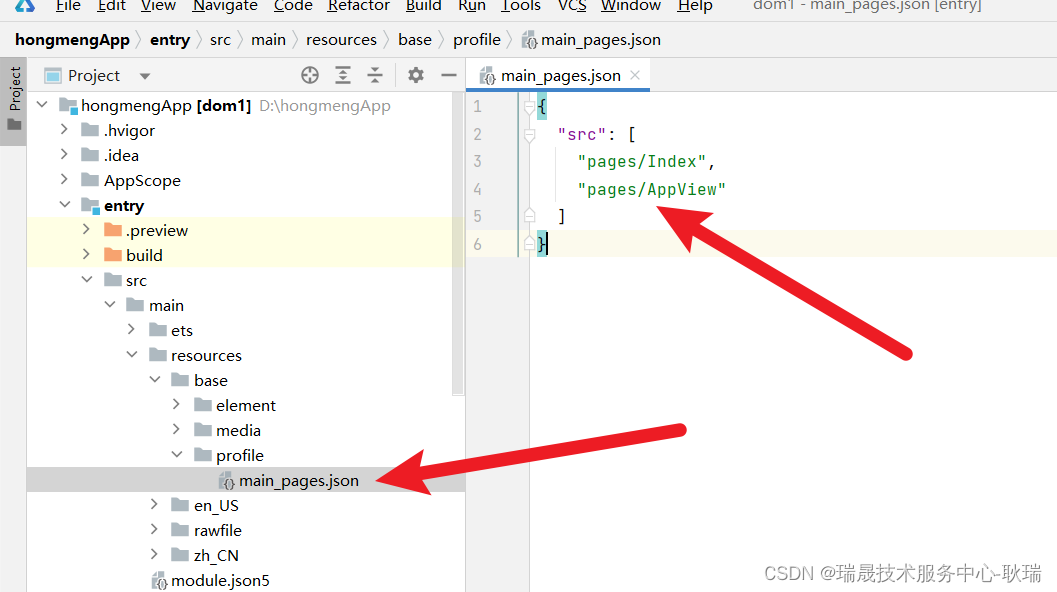Open the Tools menu
This screenshot has height=592, width=1057.
(x=521, y=6)
